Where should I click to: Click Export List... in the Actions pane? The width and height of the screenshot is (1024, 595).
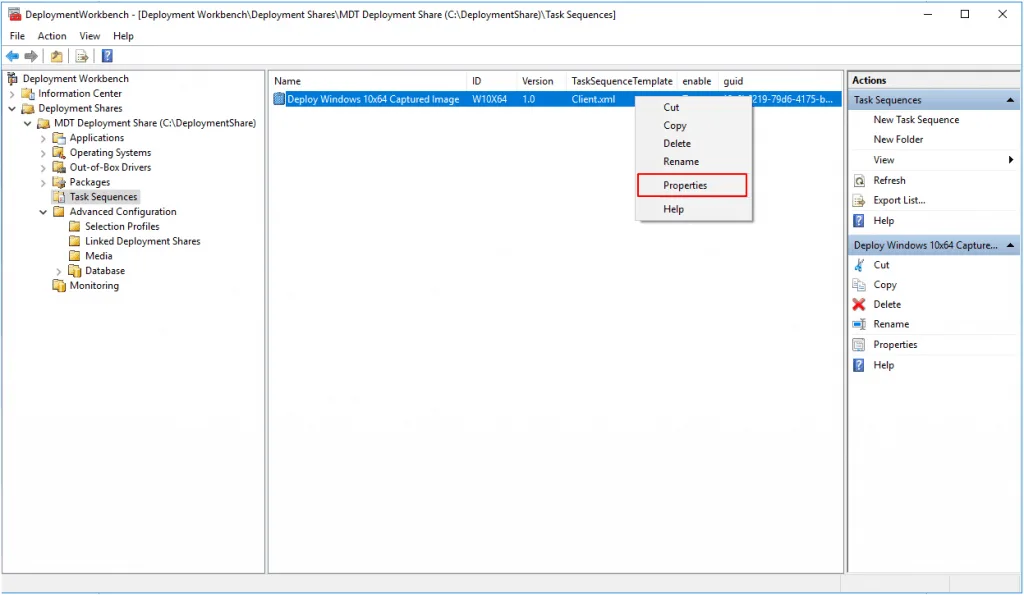click(x=899, y=201)
